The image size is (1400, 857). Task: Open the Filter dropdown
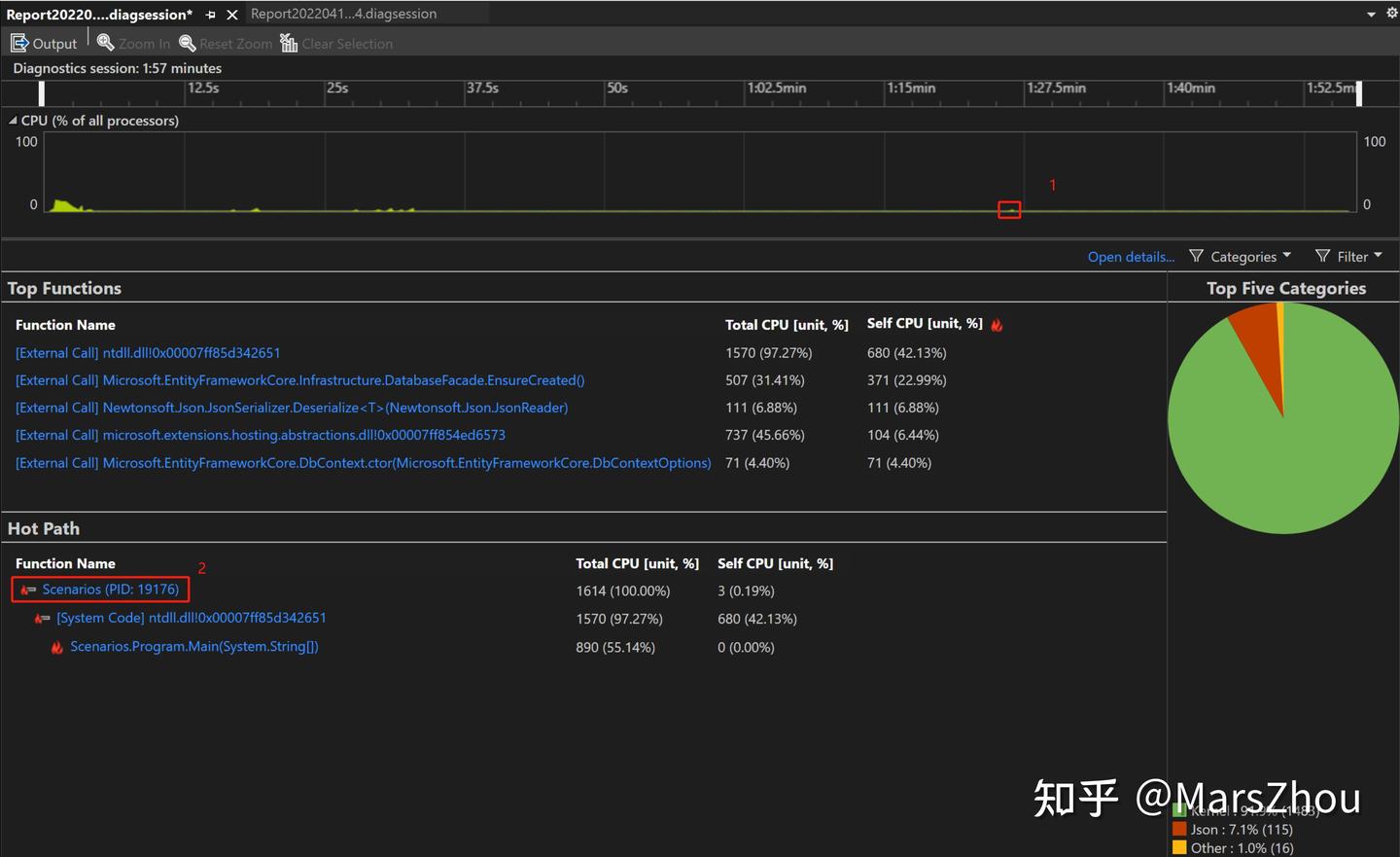pos(1349,256)
